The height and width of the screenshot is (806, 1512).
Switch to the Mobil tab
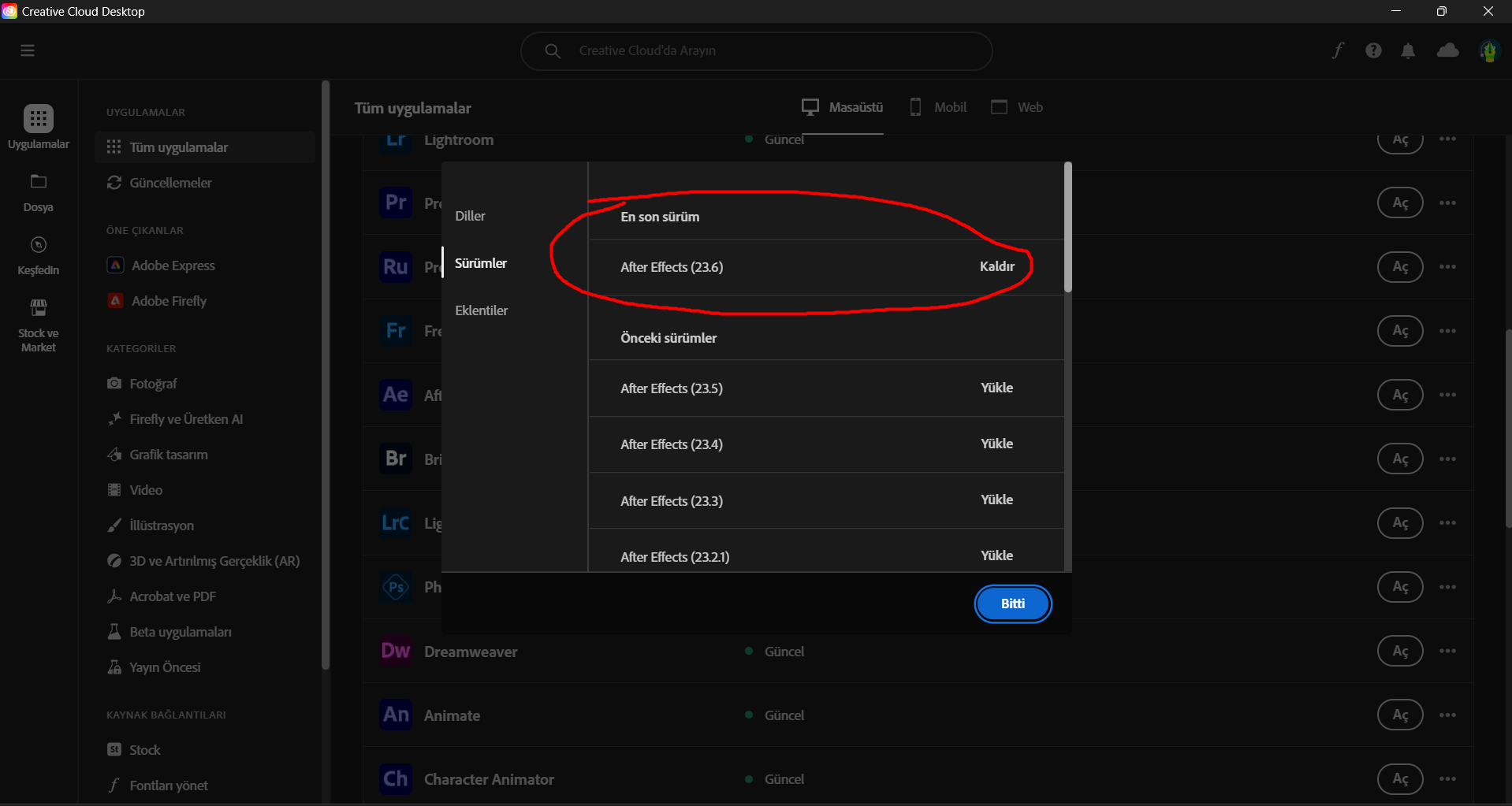pos(938,107)
